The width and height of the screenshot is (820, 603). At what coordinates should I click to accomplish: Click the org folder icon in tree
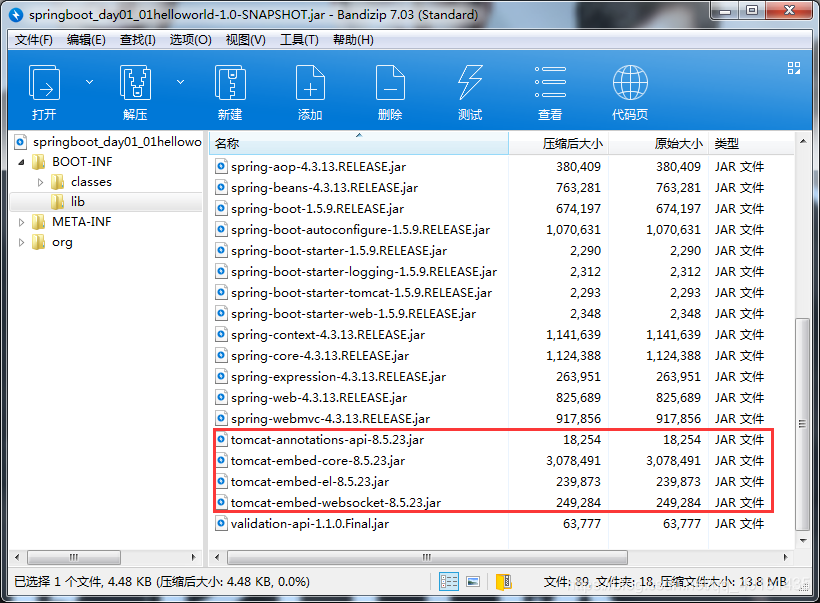[39, 242]
